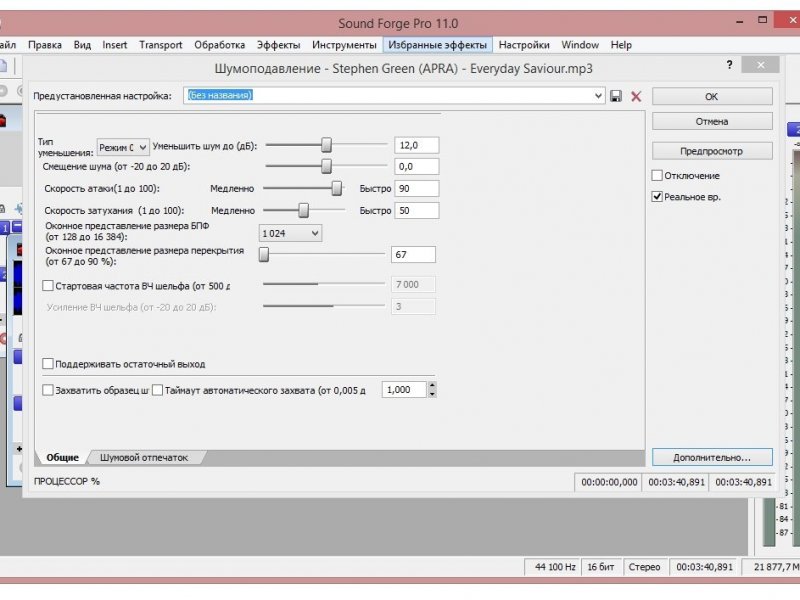Image resolution: width=800 pixels, height=600 pixels.
Task: Open the Настройки menu
Action: (524, 45)
